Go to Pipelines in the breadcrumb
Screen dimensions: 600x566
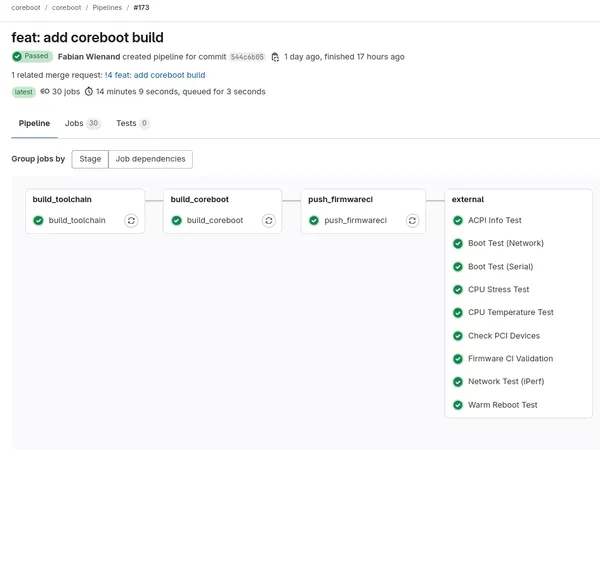coord(107,7)
